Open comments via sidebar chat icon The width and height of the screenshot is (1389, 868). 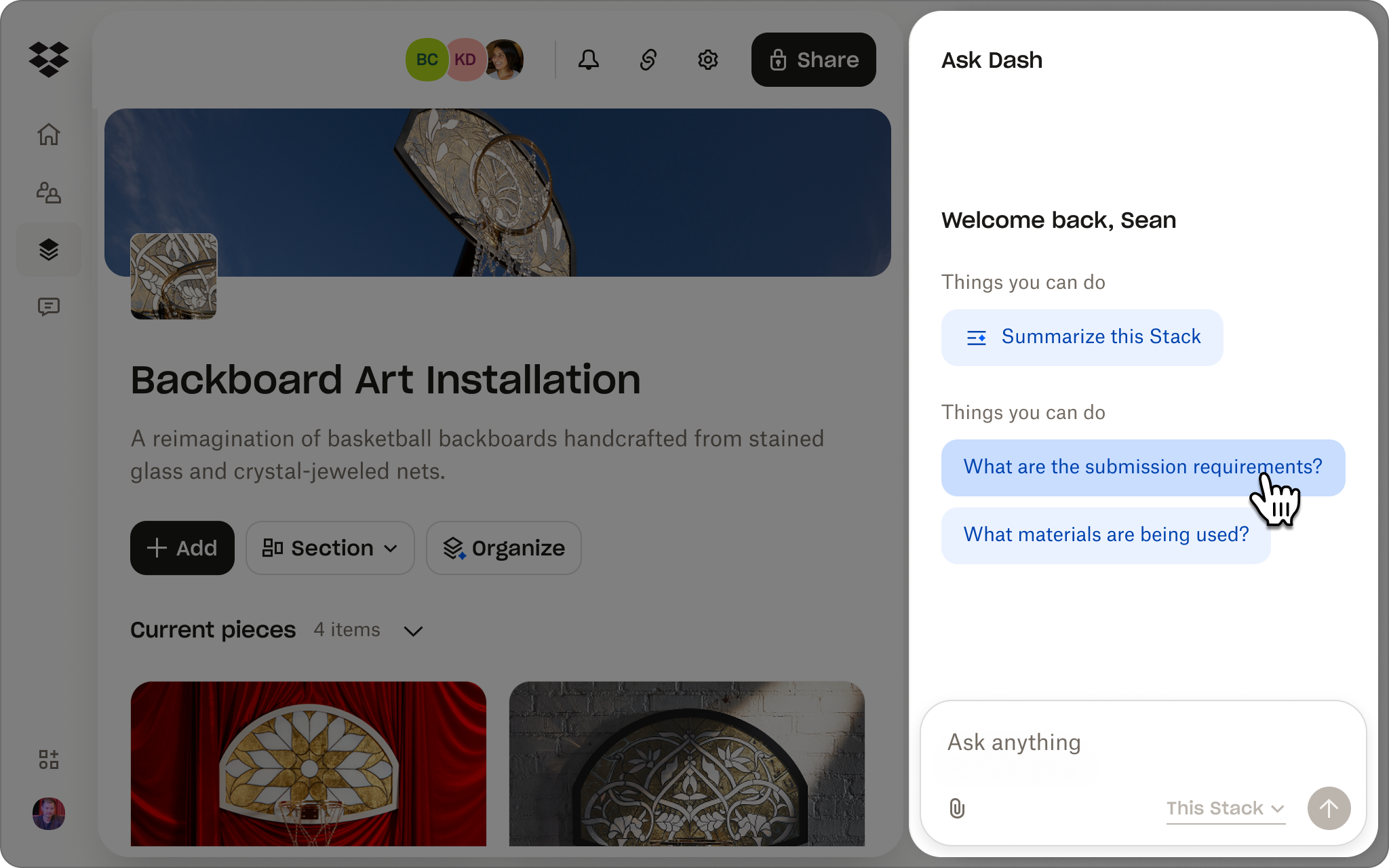click(48, 307)
